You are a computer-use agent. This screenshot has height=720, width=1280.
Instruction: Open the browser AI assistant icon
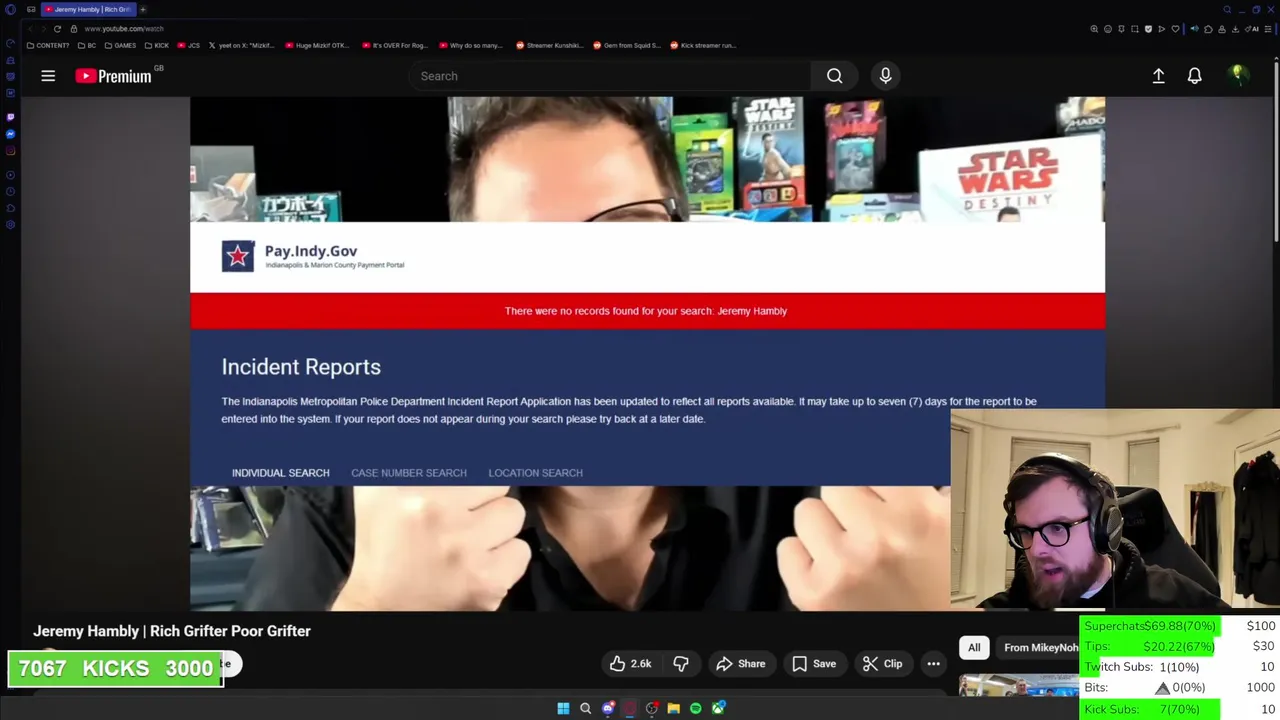(1252, 29)
